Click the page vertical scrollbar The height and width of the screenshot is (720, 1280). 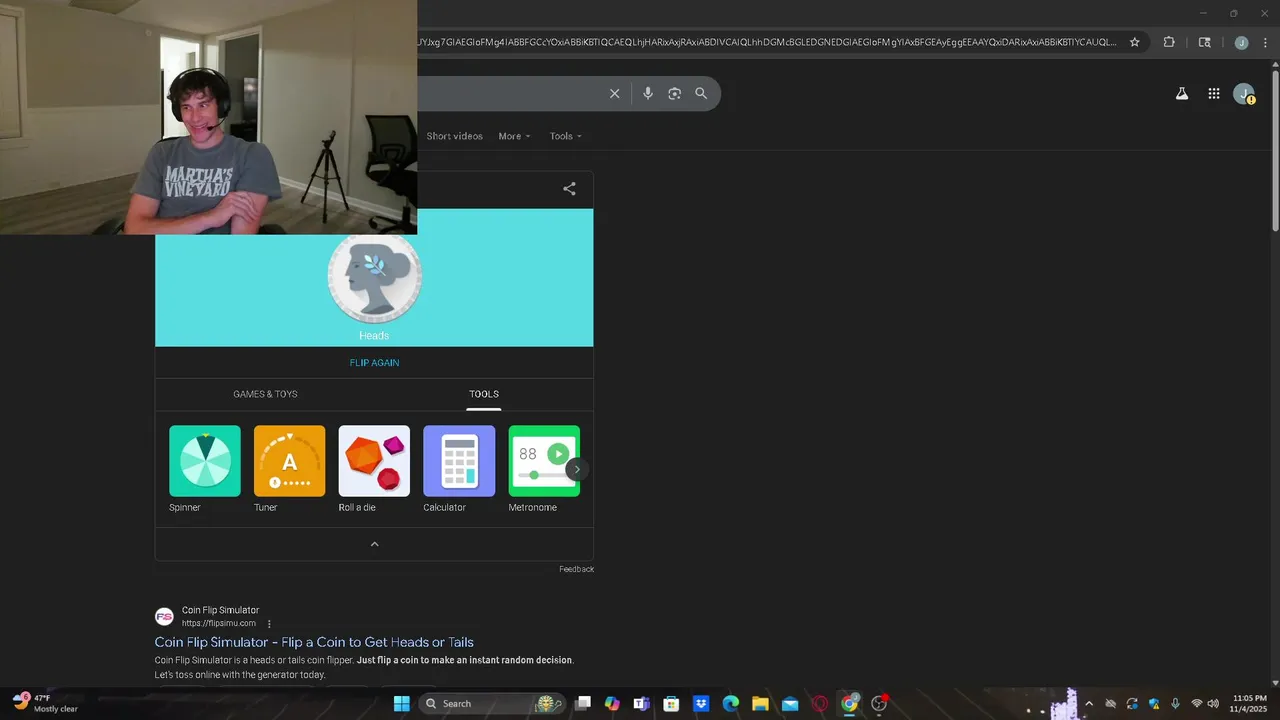coord(1274,150)
